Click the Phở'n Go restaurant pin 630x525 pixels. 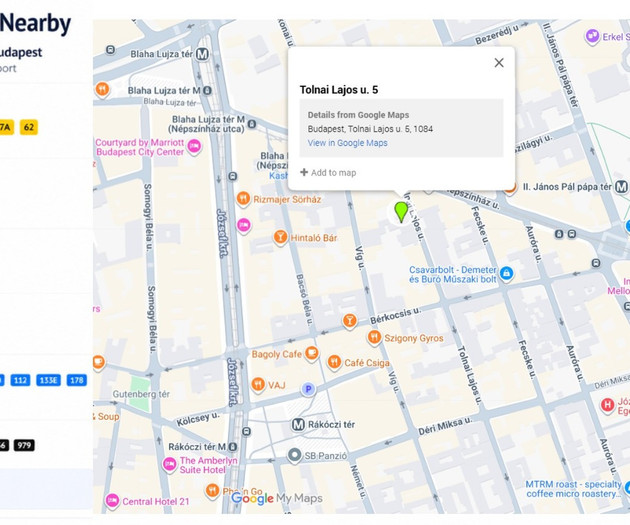212,491
